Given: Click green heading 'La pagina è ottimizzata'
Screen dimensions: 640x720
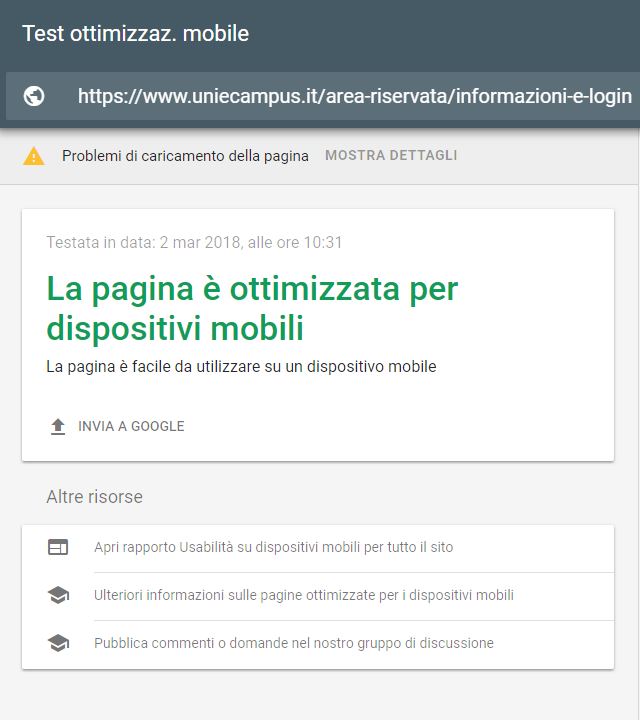Looking at the screenshot, I should tap(251, 308).
